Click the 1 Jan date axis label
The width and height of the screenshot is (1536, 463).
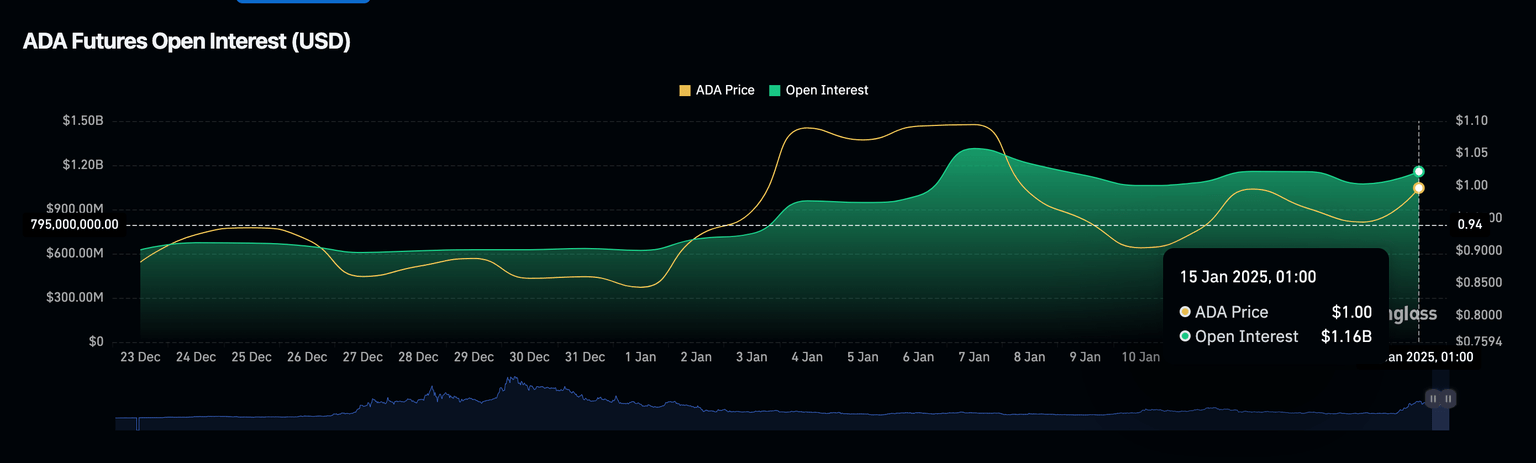[x=640, y=357]
